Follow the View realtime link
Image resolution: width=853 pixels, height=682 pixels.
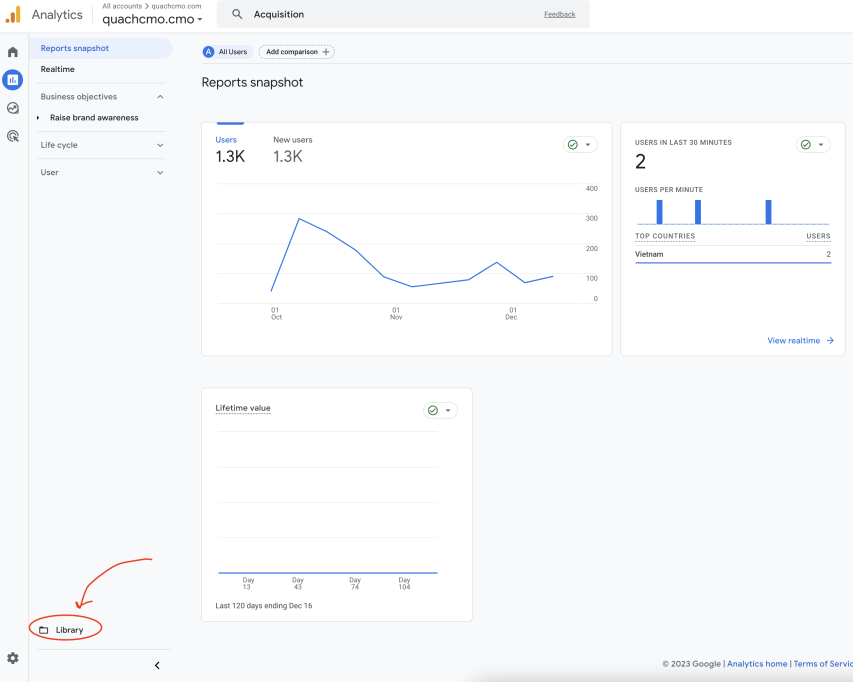800,341
